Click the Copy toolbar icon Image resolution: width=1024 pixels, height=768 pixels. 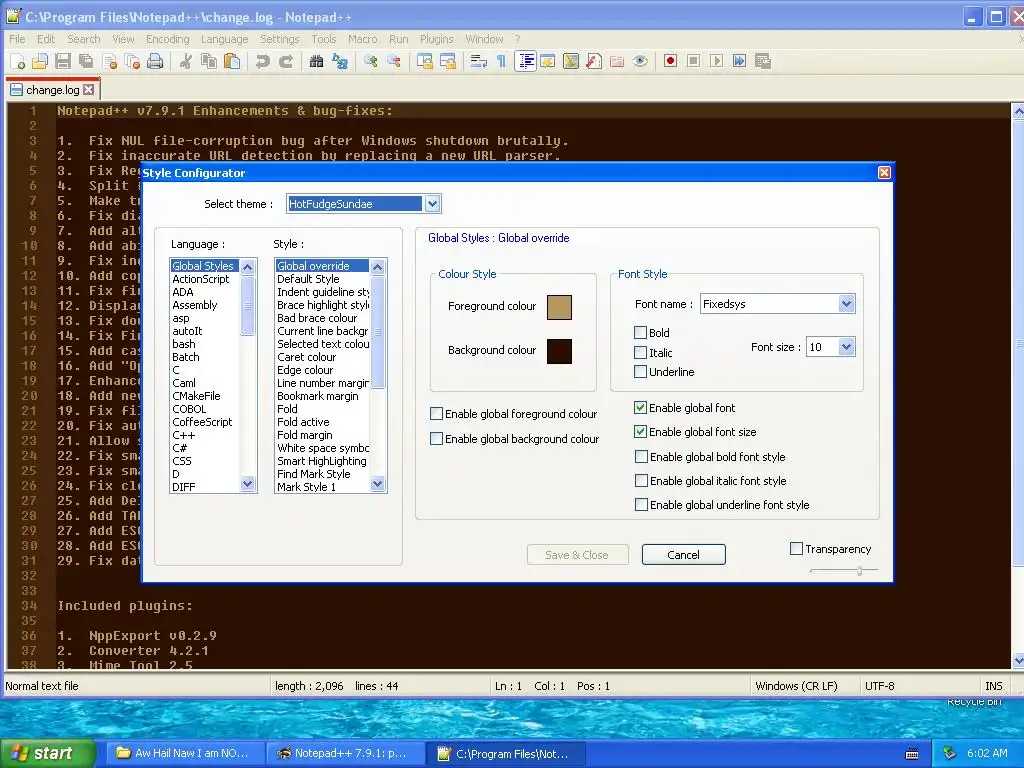[209, 61]
